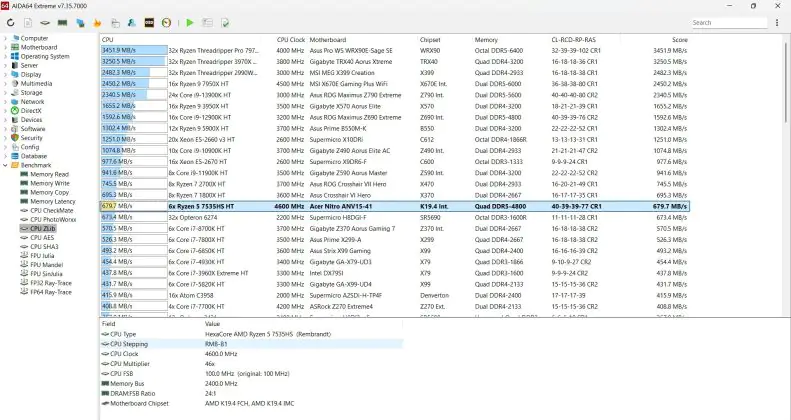Expand the Devices tree node
The width and height of the screenshot is (791, 420).
(6, 120)
